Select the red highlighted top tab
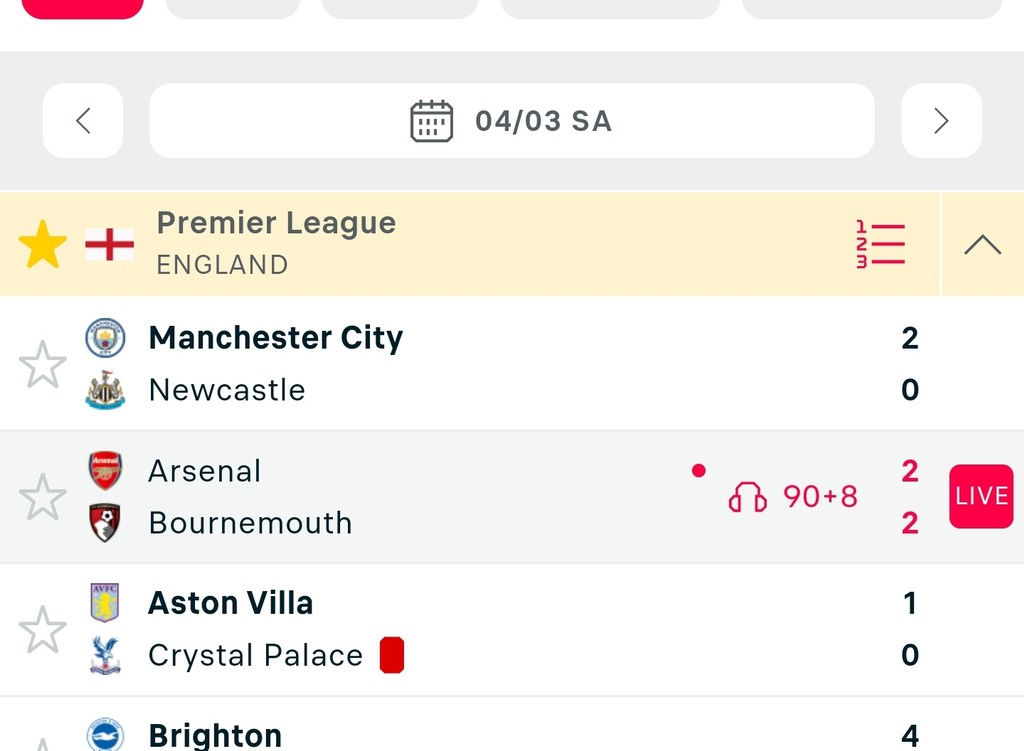This screenshot has width=1024, height=751. point(83,8)
